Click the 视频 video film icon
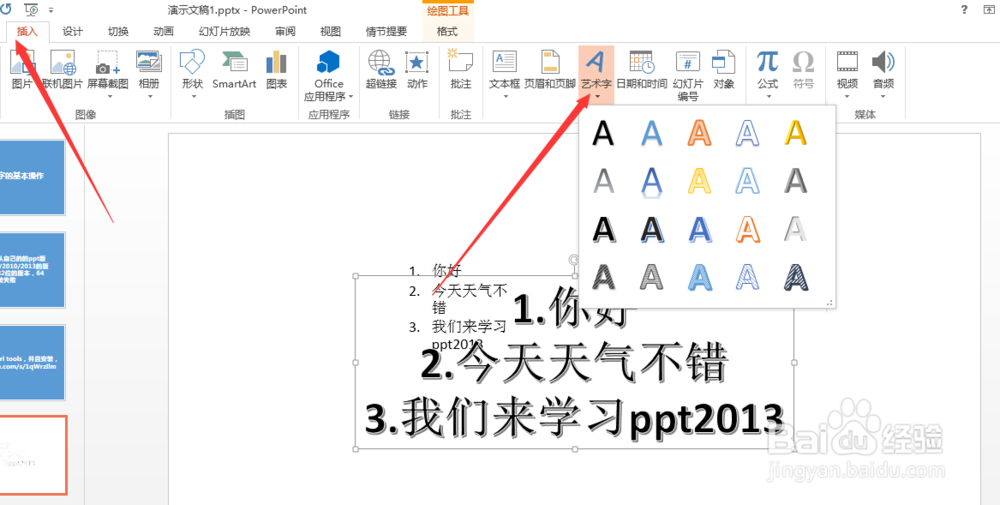The width and height of the screenshot is (1000, 505). tap(847, 62)
